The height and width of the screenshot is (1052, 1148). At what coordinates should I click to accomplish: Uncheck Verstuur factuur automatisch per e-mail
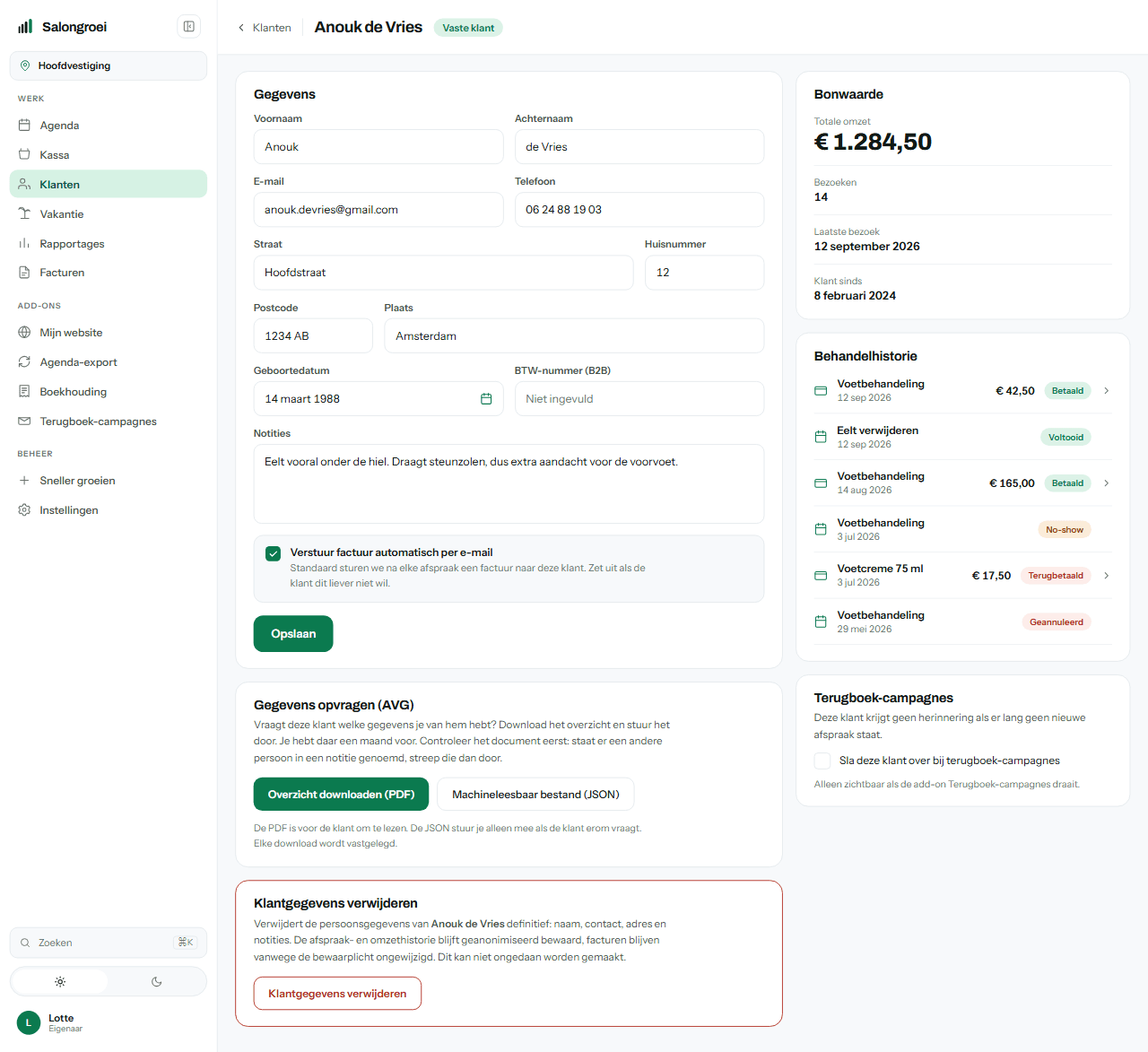274,553
